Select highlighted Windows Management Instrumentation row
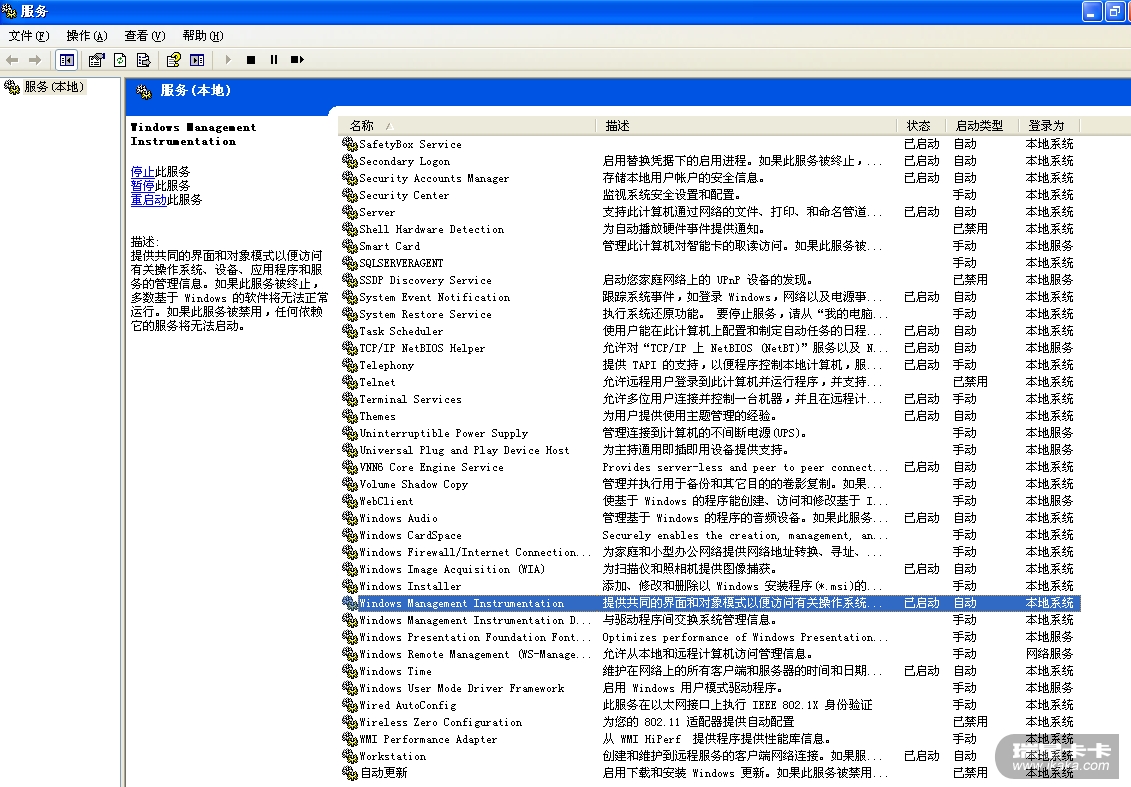This screenshot has height=787, width=1131. pyautogui.click(x=710, y=603)
